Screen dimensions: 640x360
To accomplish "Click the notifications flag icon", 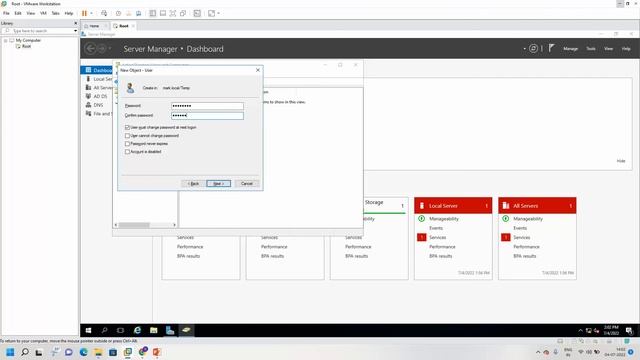I will (x=551, y=49).
